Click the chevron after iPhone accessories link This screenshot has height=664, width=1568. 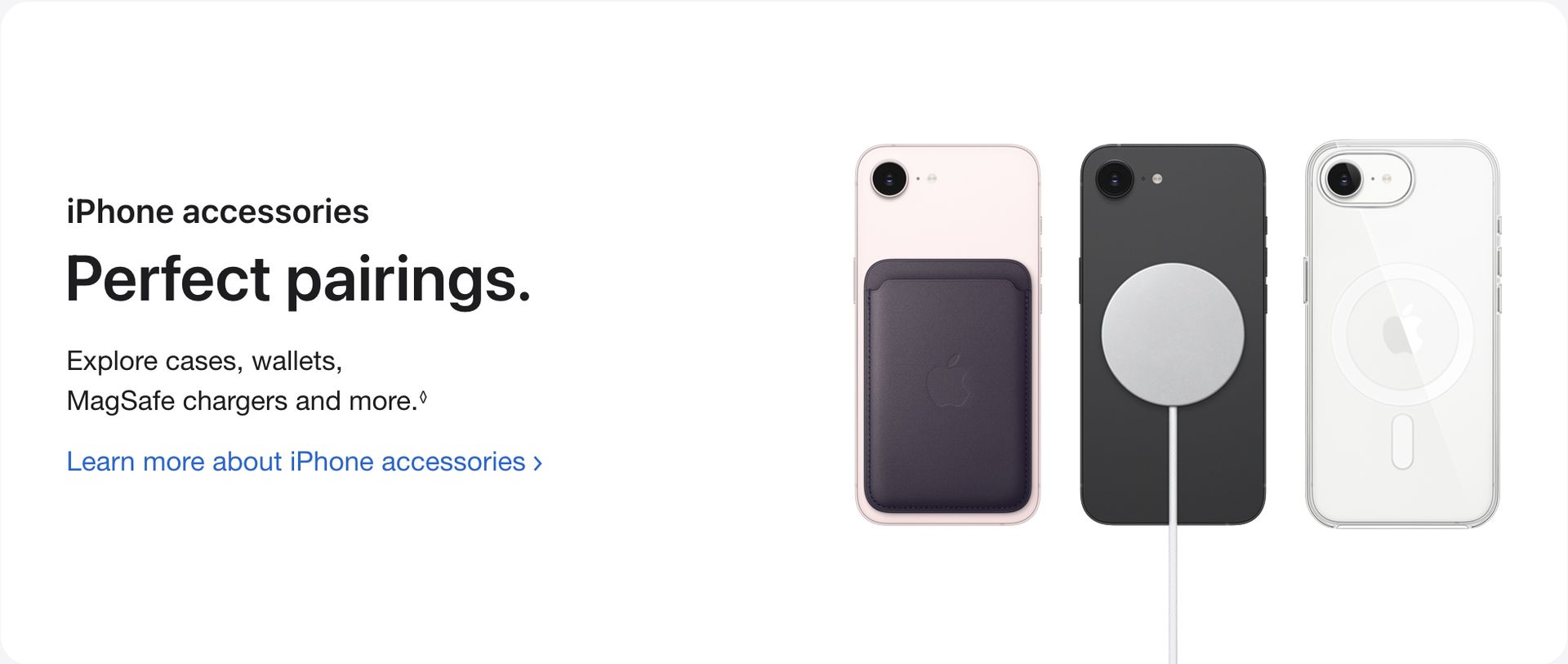[537, 463]
